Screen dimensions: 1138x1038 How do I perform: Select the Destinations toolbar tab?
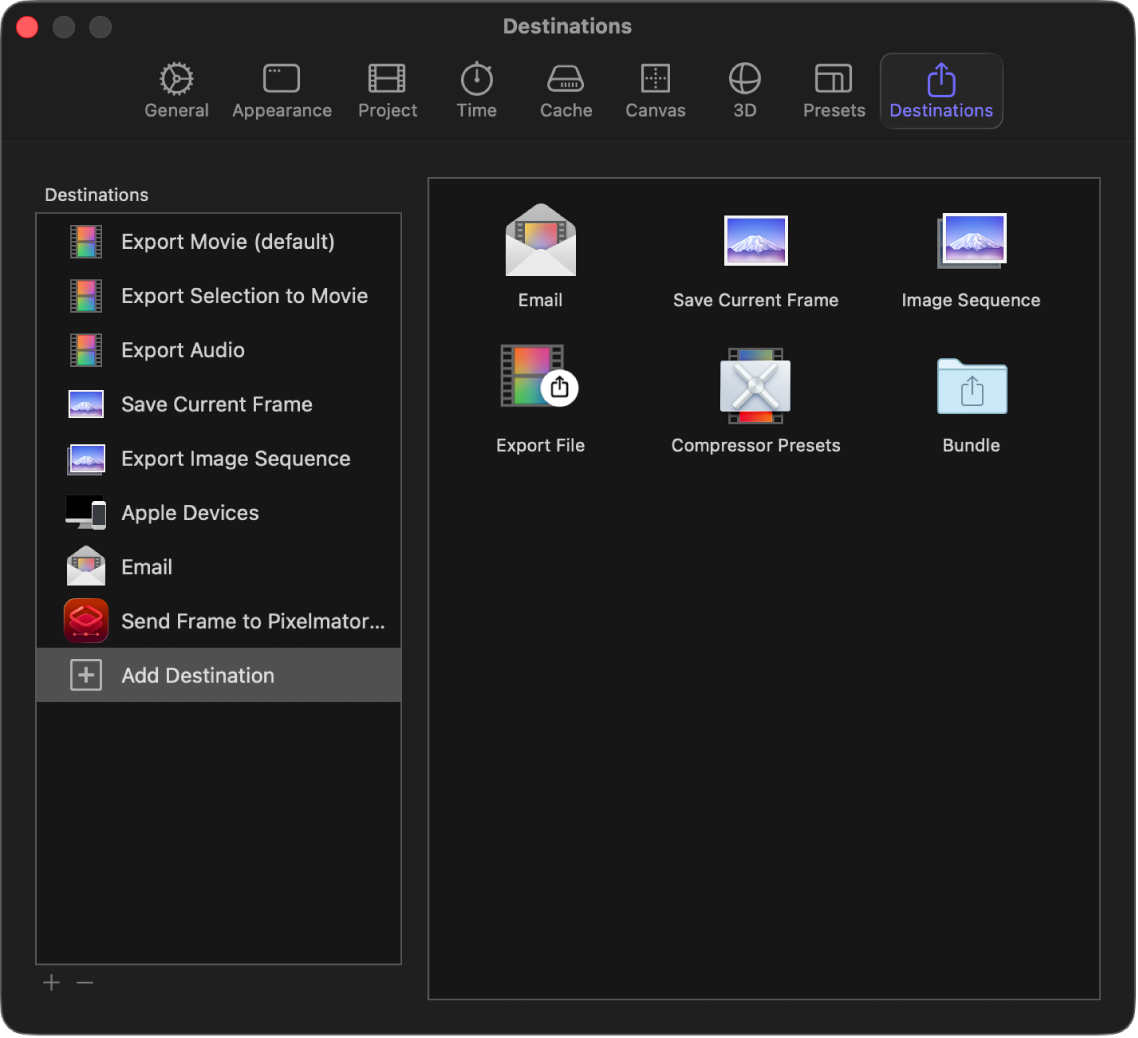pyautogui.click(x=941, y=91)
